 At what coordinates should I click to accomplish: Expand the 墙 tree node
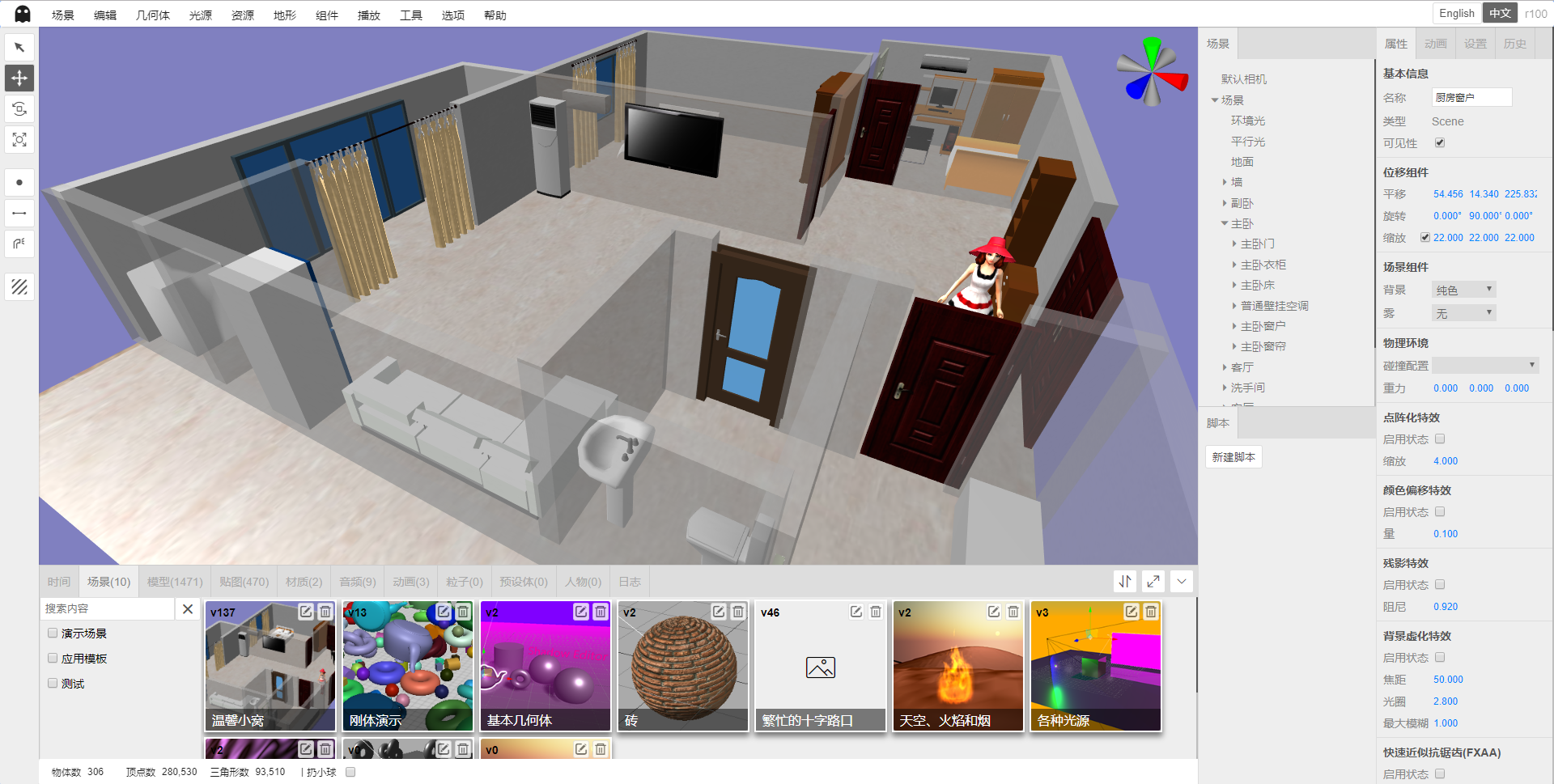coord(1225,182)
